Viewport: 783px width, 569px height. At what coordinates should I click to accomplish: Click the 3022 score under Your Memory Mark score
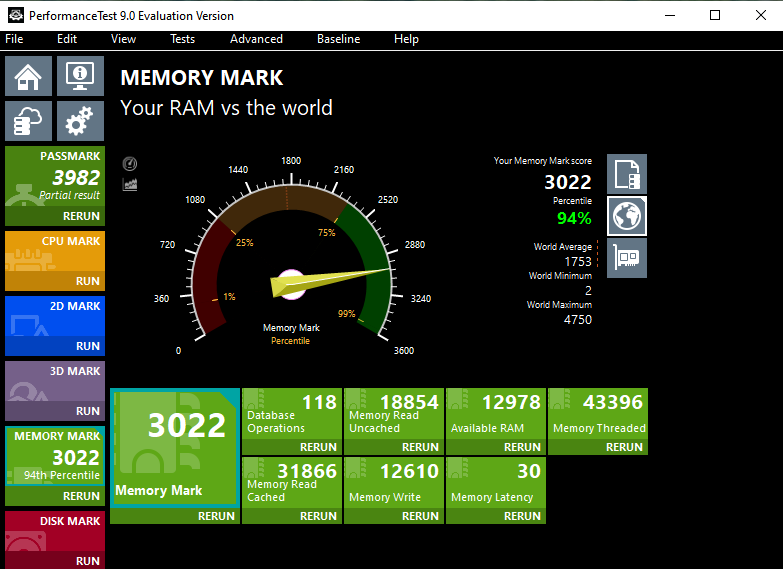click(x=568, y=182)
